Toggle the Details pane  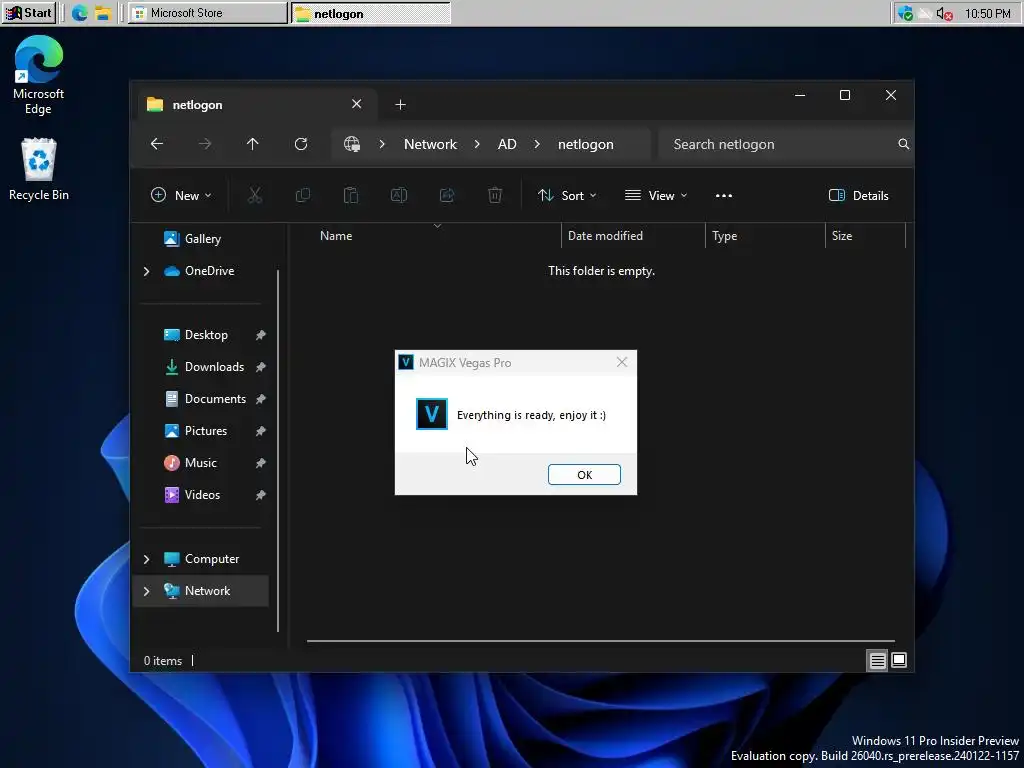tap(859, 195)
